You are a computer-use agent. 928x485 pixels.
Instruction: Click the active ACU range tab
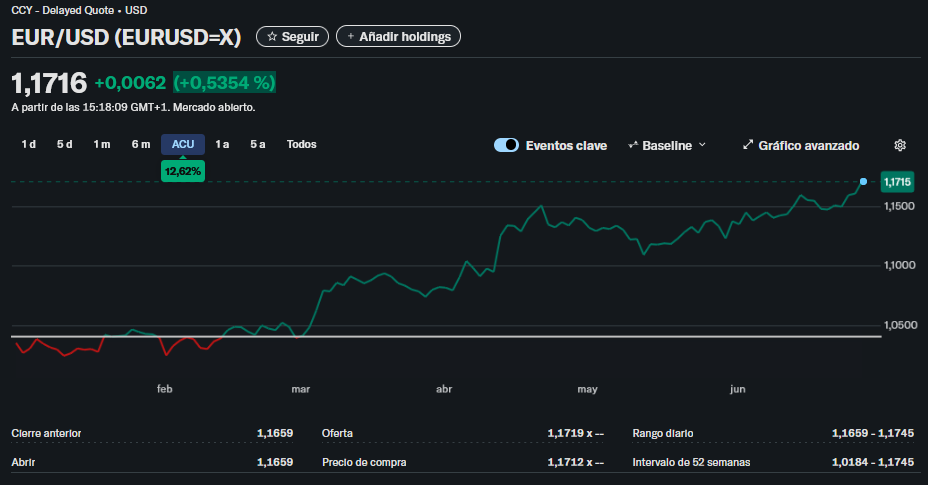tap(183, 144)
